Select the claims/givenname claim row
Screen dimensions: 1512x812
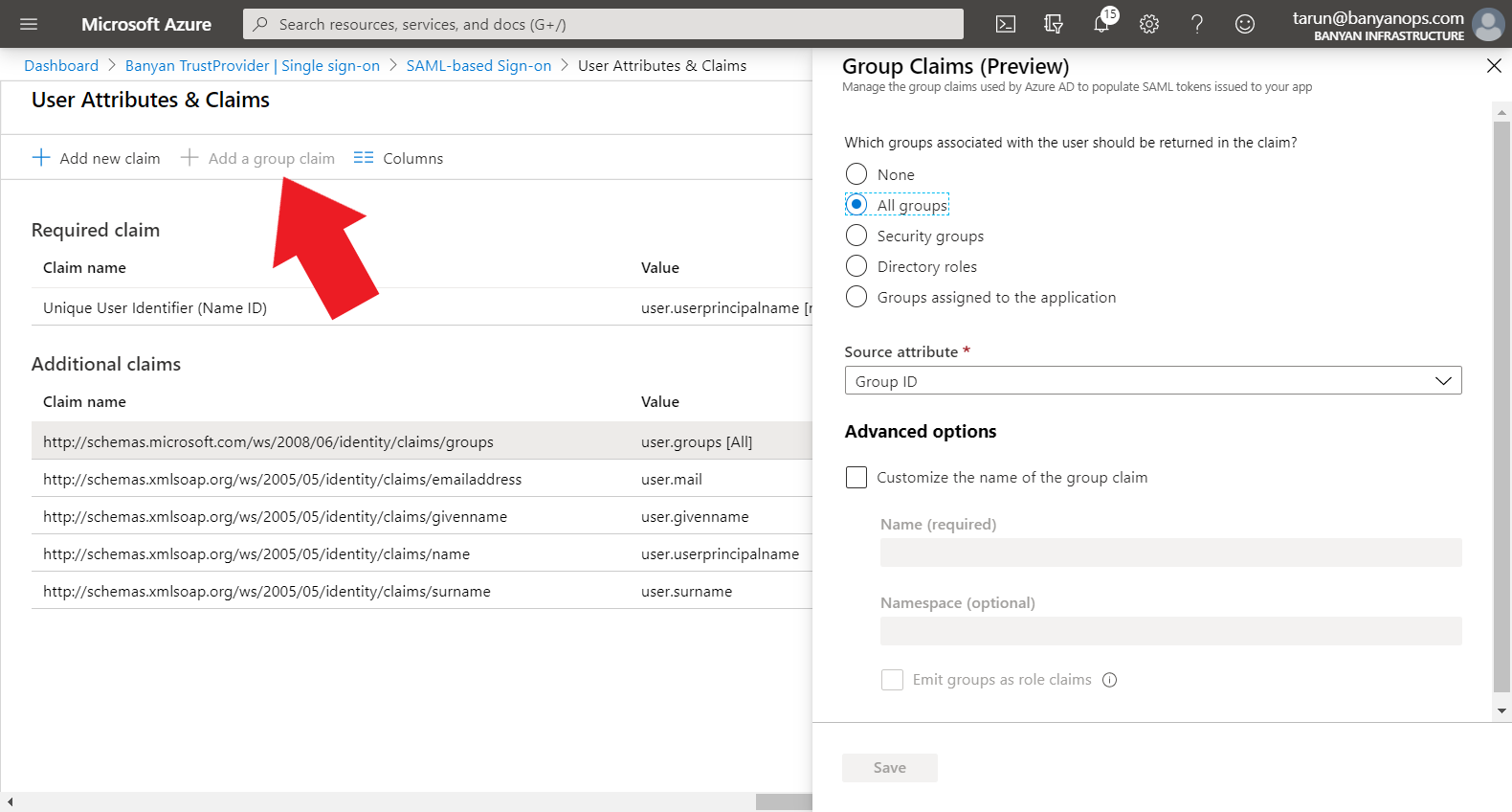(x=421, y=516)
